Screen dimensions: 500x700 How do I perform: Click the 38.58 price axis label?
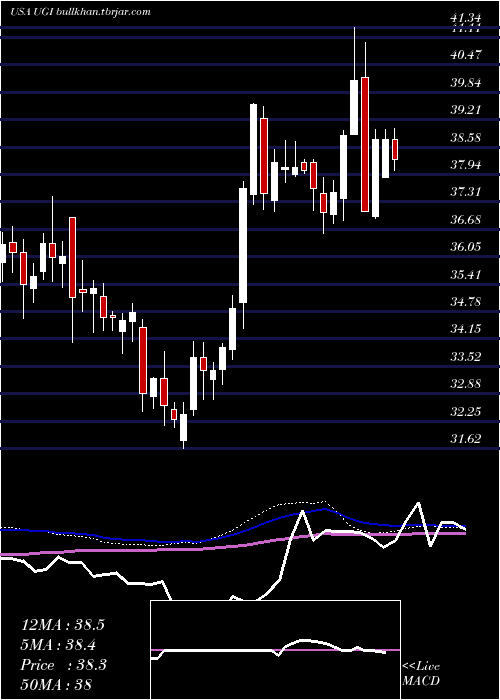[x=466, y=138]
